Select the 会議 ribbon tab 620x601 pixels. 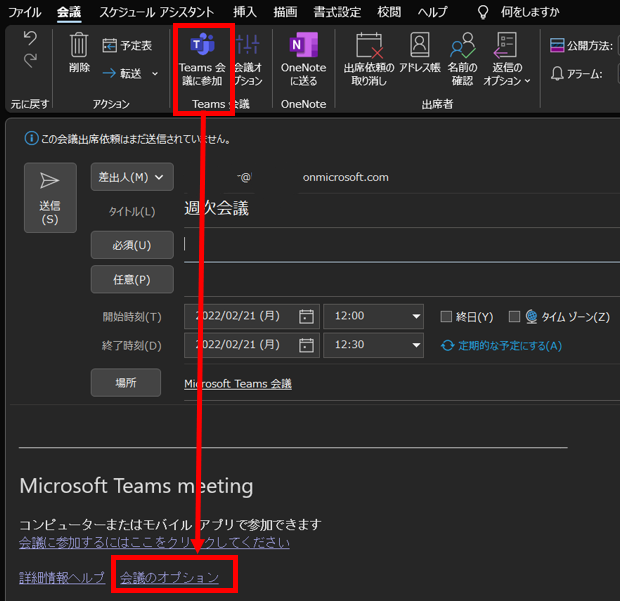pos(69,12)
